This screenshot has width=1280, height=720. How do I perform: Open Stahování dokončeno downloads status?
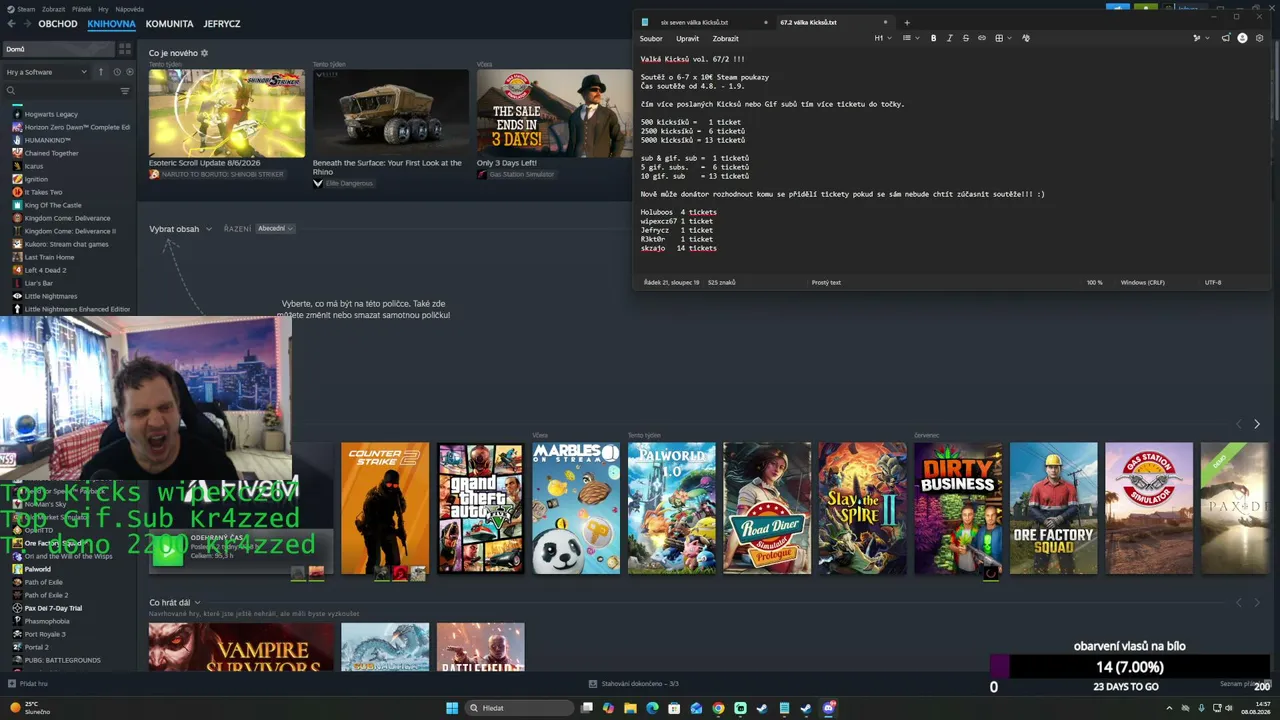[x=634, y=684]
